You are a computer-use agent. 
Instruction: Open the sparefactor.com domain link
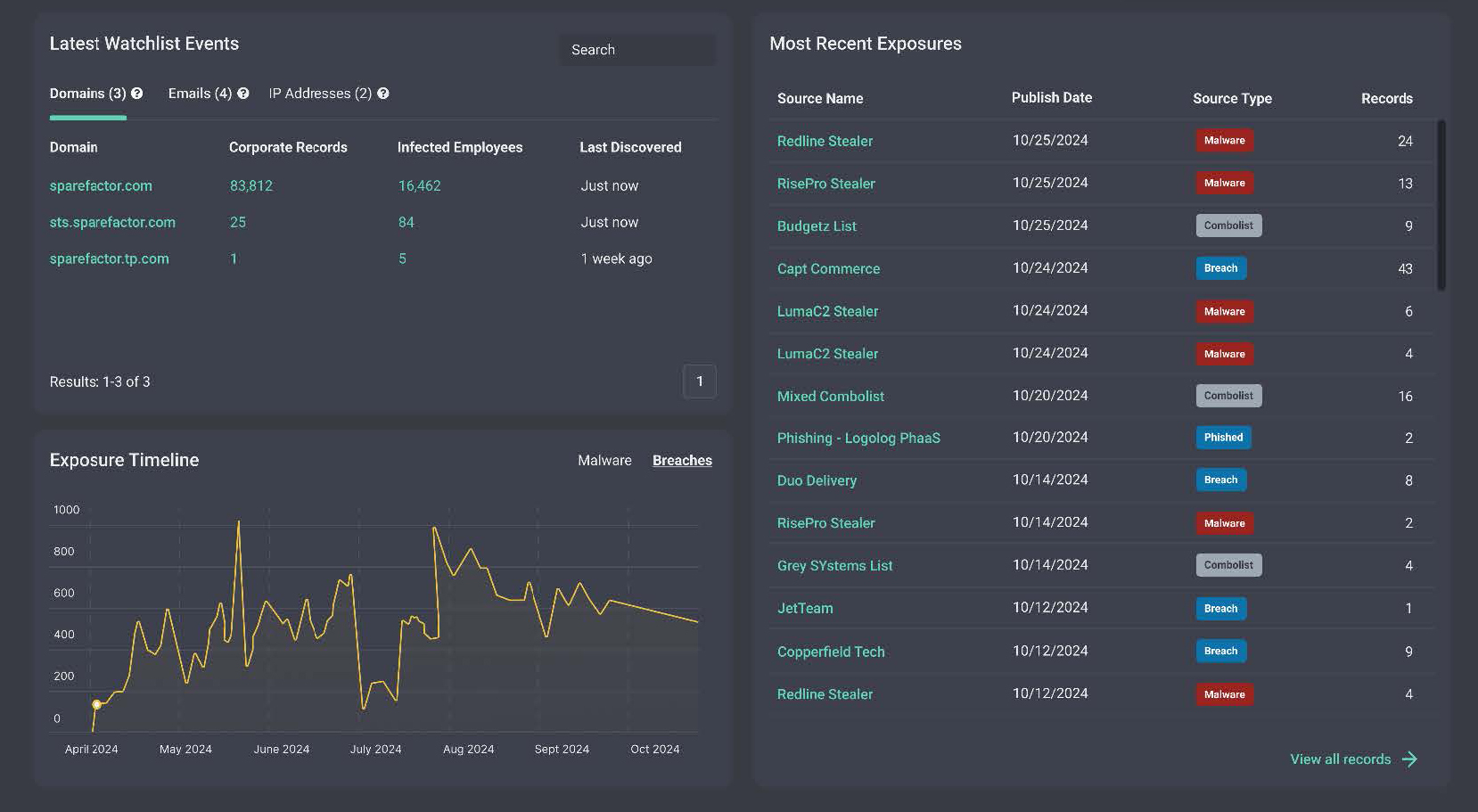click(x=101, y=185)
